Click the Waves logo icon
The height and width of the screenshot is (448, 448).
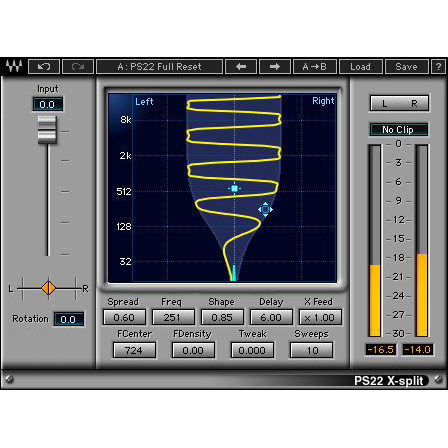click(15, 66)
